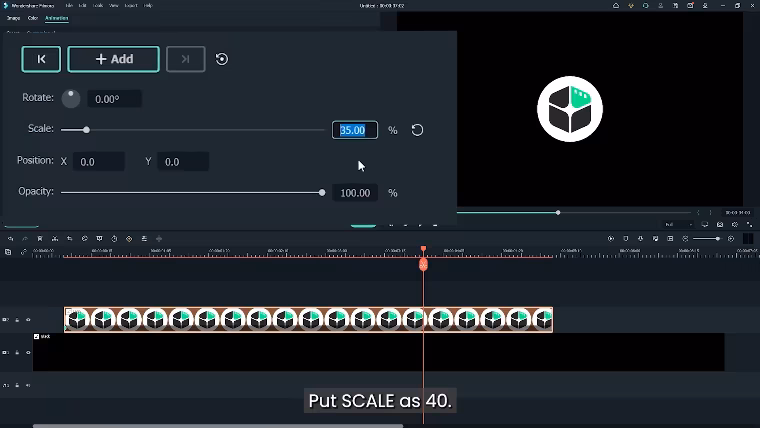Click the Rotate dial knob
Screen dimensions: 760x428
71,98
